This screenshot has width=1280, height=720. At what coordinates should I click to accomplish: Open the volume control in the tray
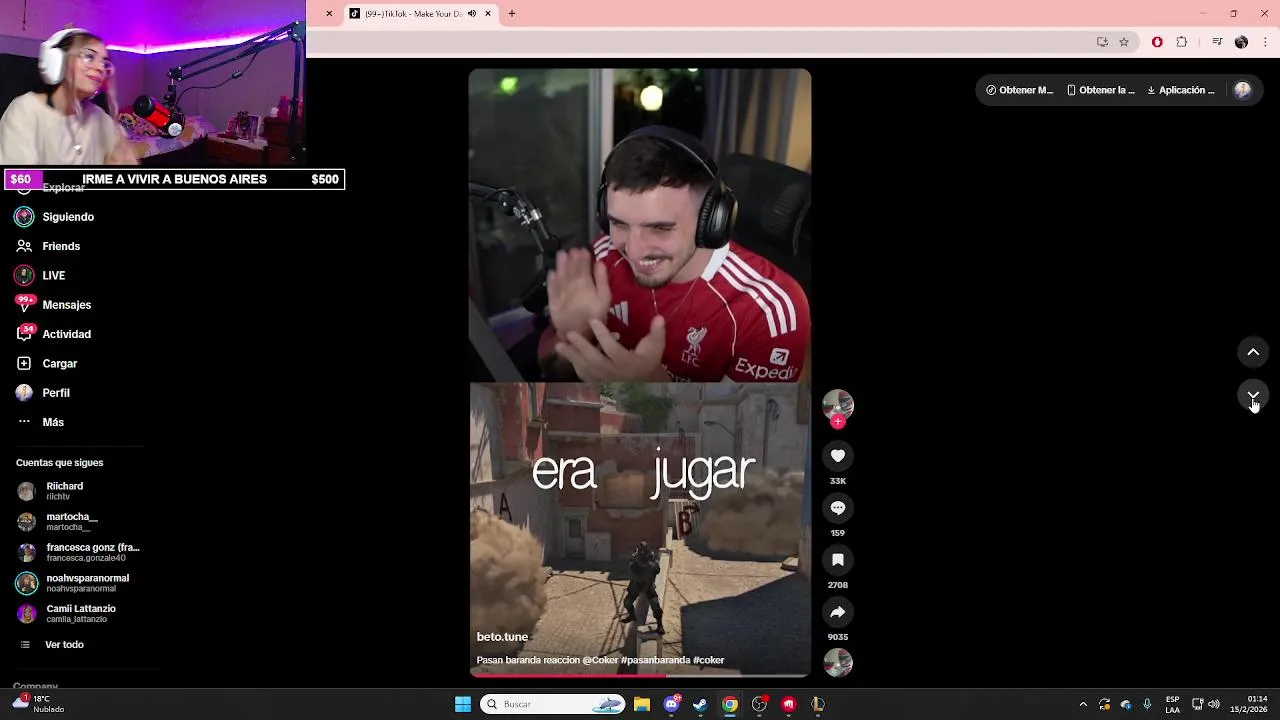pos(1214,704)
